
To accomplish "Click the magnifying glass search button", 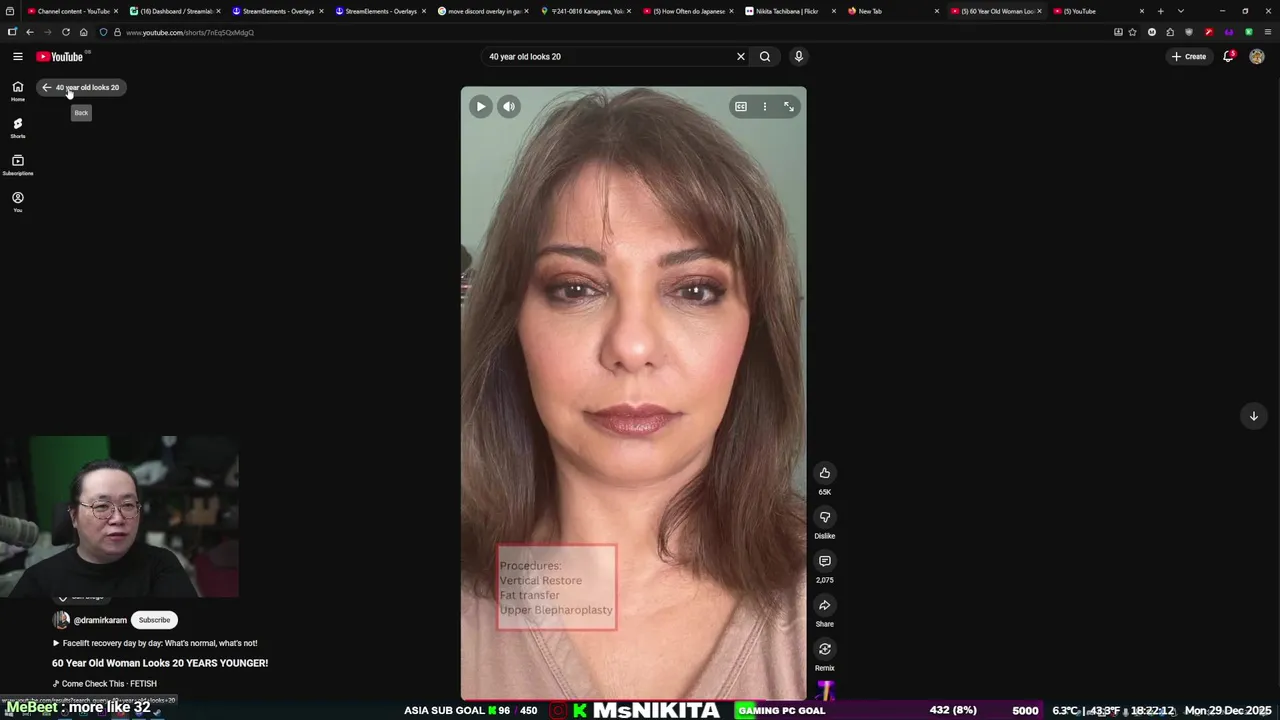I will (765, 57).
